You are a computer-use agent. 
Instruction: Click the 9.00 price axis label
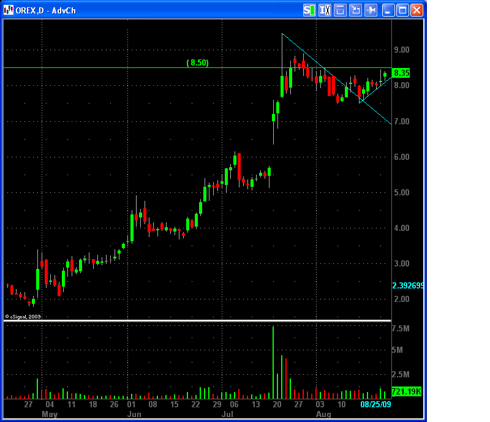point(401,50)
